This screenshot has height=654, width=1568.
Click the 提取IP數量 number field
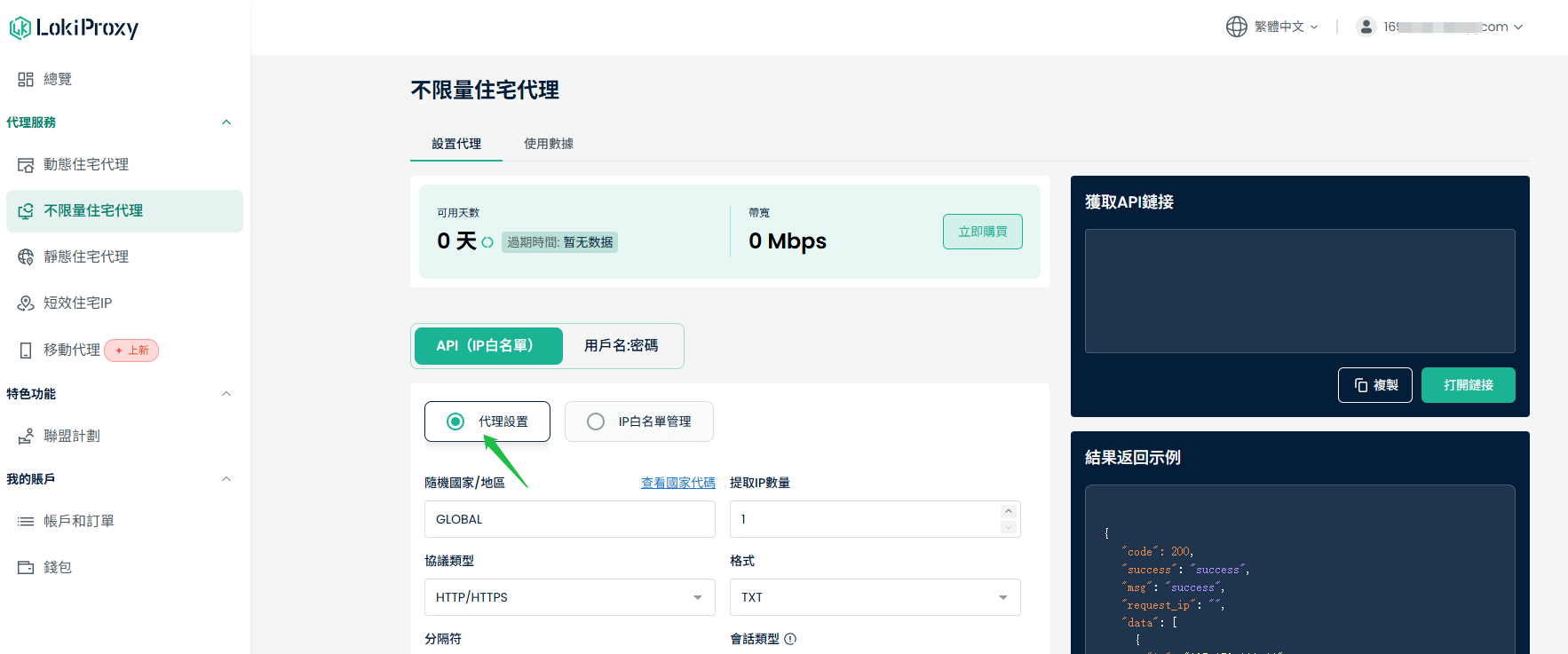point(875,519)
